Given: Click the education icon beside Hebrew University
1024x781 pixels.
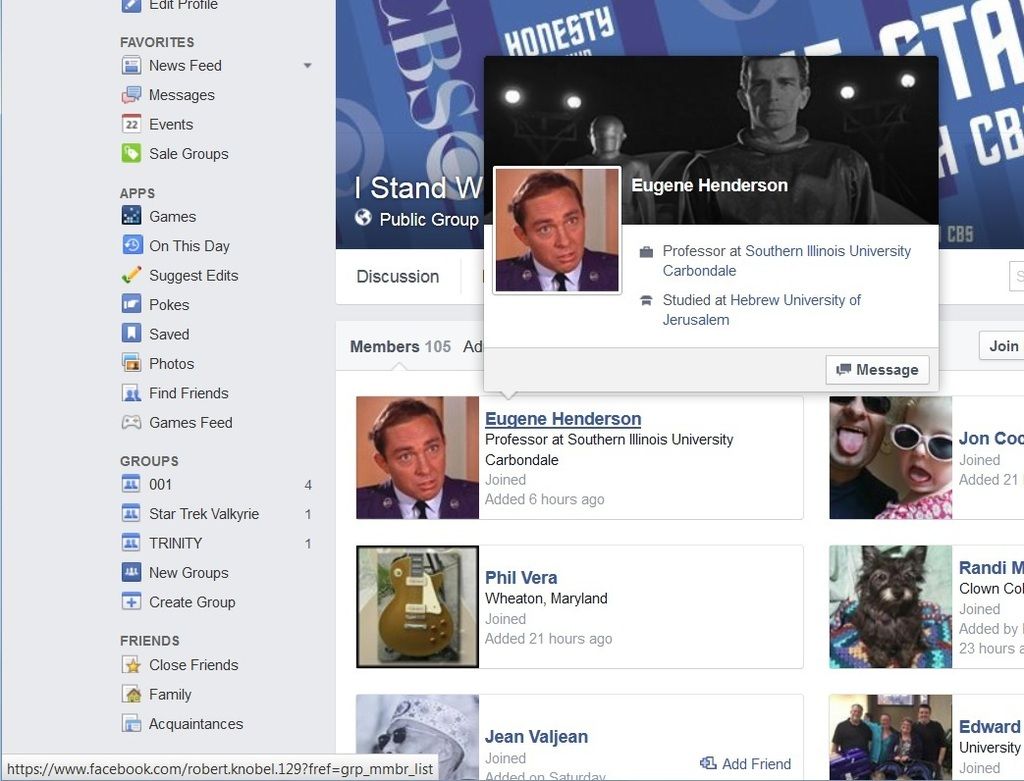Looking at the screenshot, I should pyautogui.click(x=646, y=300).
